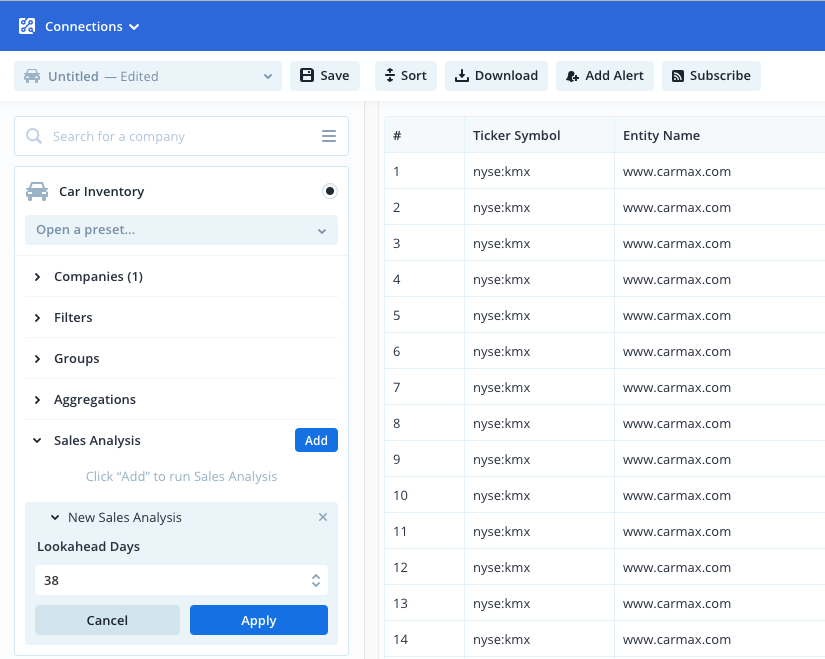Expand the Aggregations section
Image resolution: width=825 pixels, height=659 pixels.
pos(182,400)
